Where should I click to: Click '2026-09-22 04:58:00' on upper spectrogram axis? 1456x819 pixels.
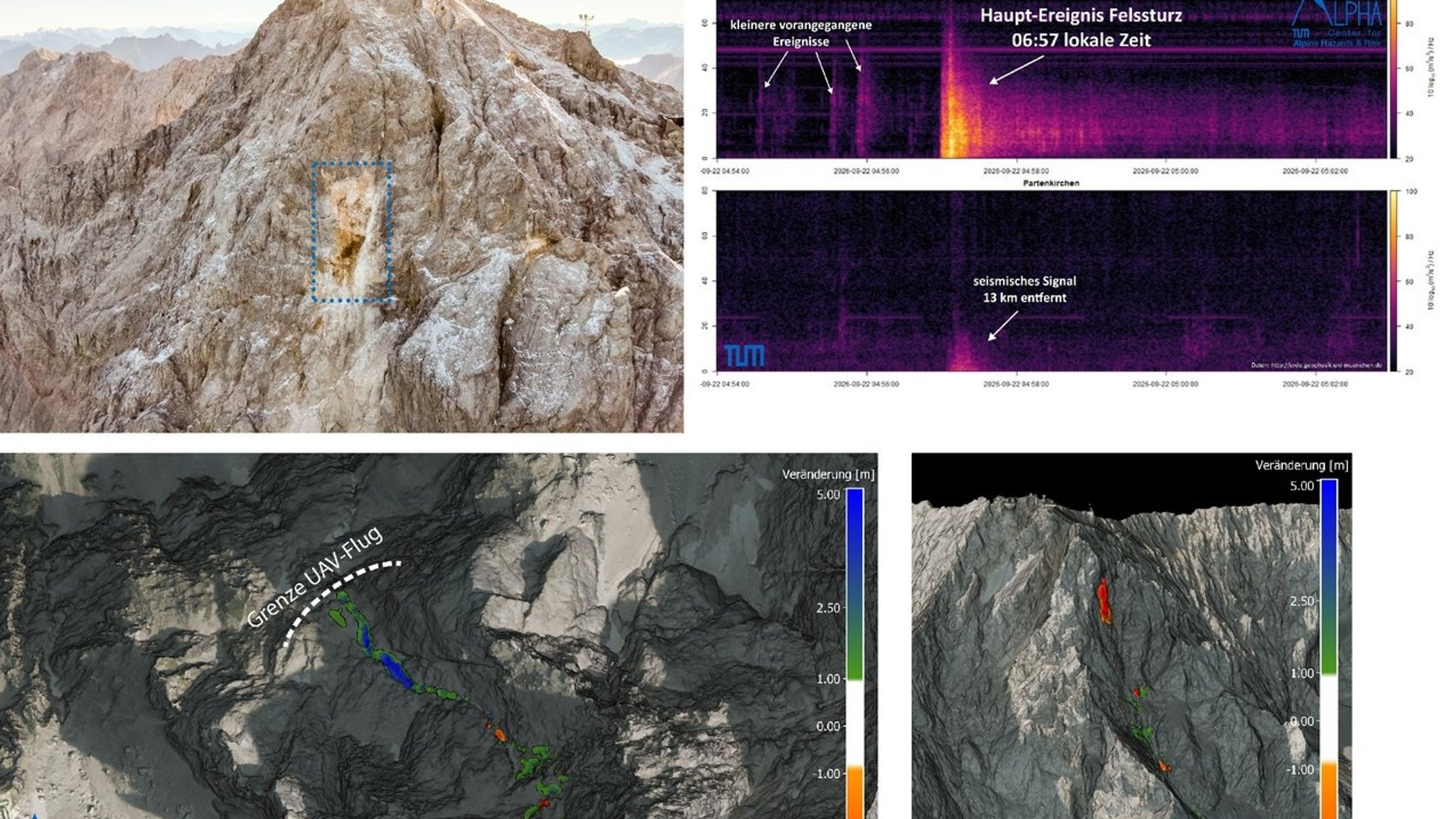click(x=1016, y=171)
